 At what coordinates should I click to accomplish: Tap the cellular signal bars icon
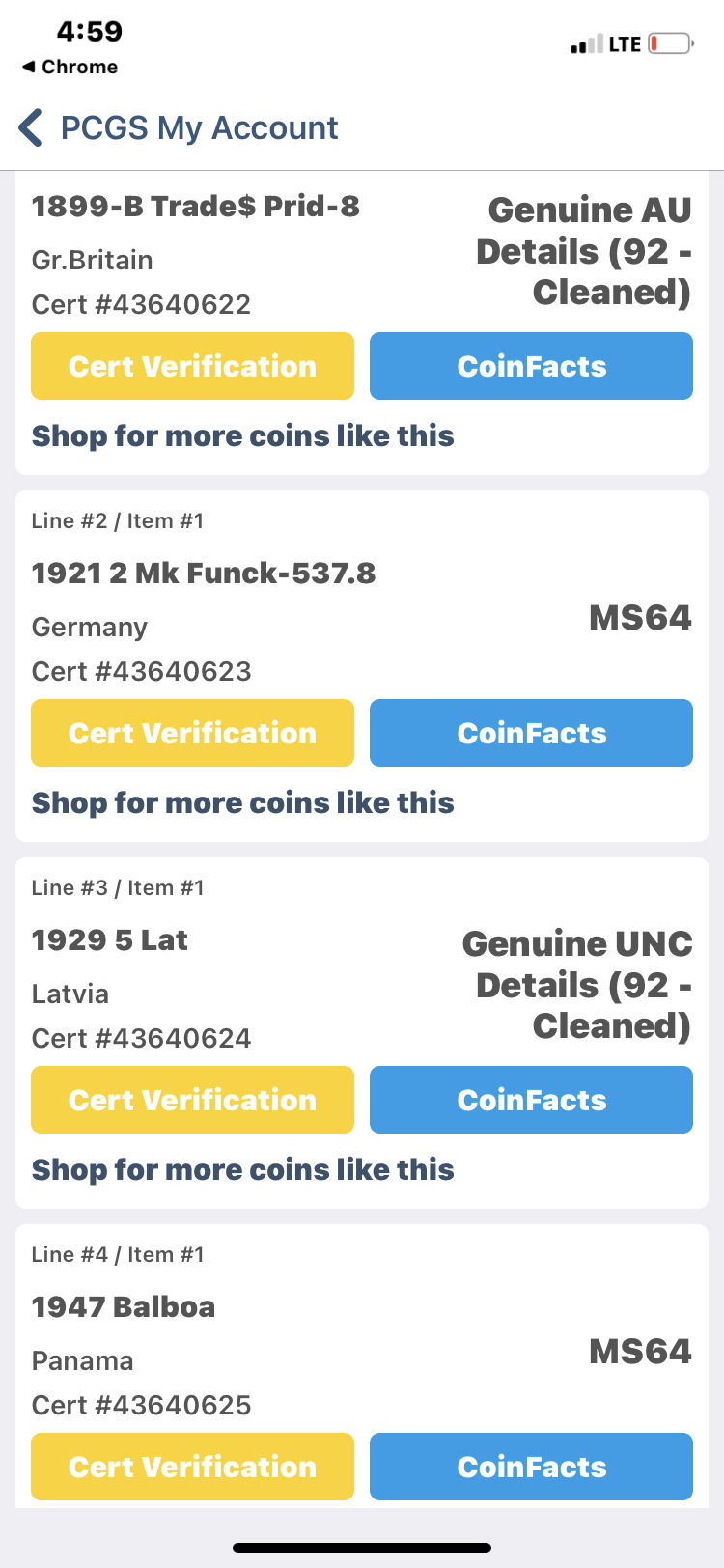(586, 44)
